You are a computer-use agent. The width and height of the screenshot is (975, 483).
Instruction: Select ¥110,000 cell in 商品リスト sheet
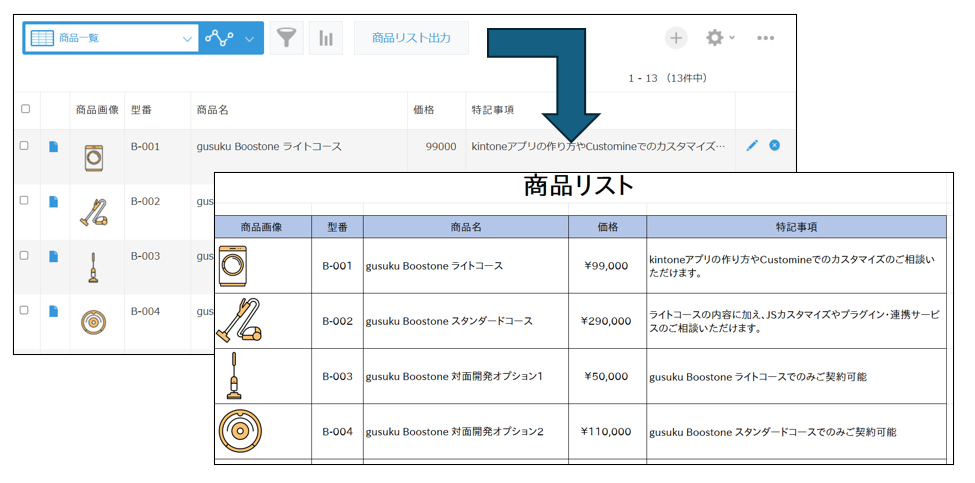point(608,431)
